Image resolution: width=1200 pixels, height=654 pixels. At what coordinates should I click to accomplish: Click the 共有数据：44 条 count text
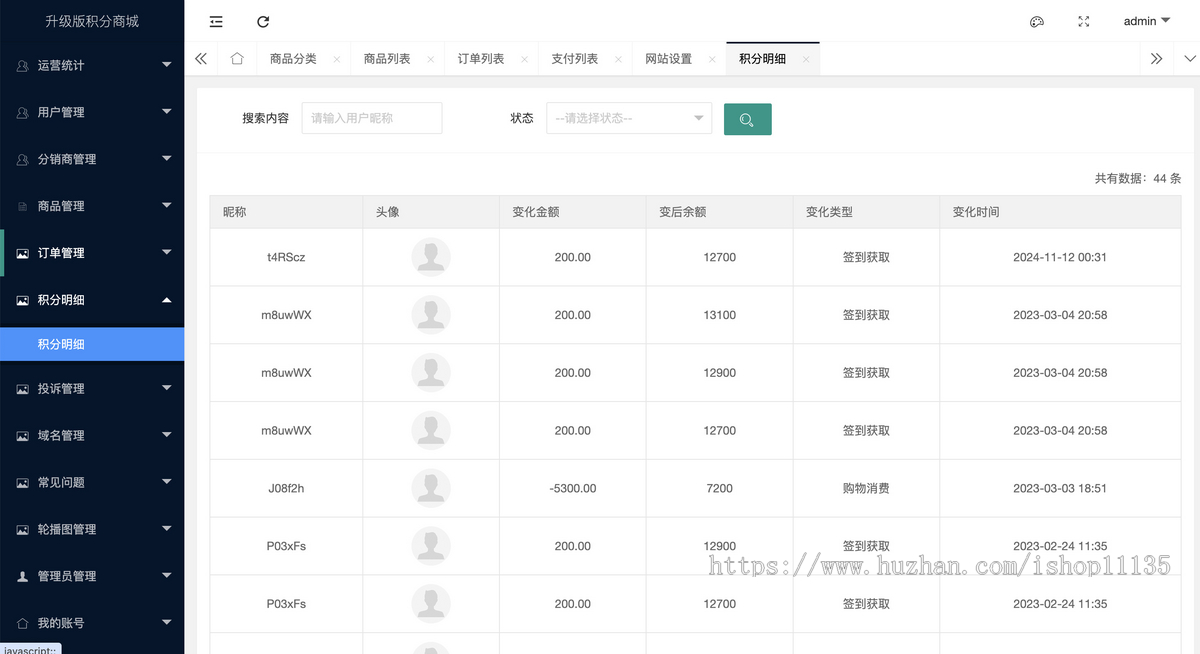pyautogui.click(x=1138, y=178)
